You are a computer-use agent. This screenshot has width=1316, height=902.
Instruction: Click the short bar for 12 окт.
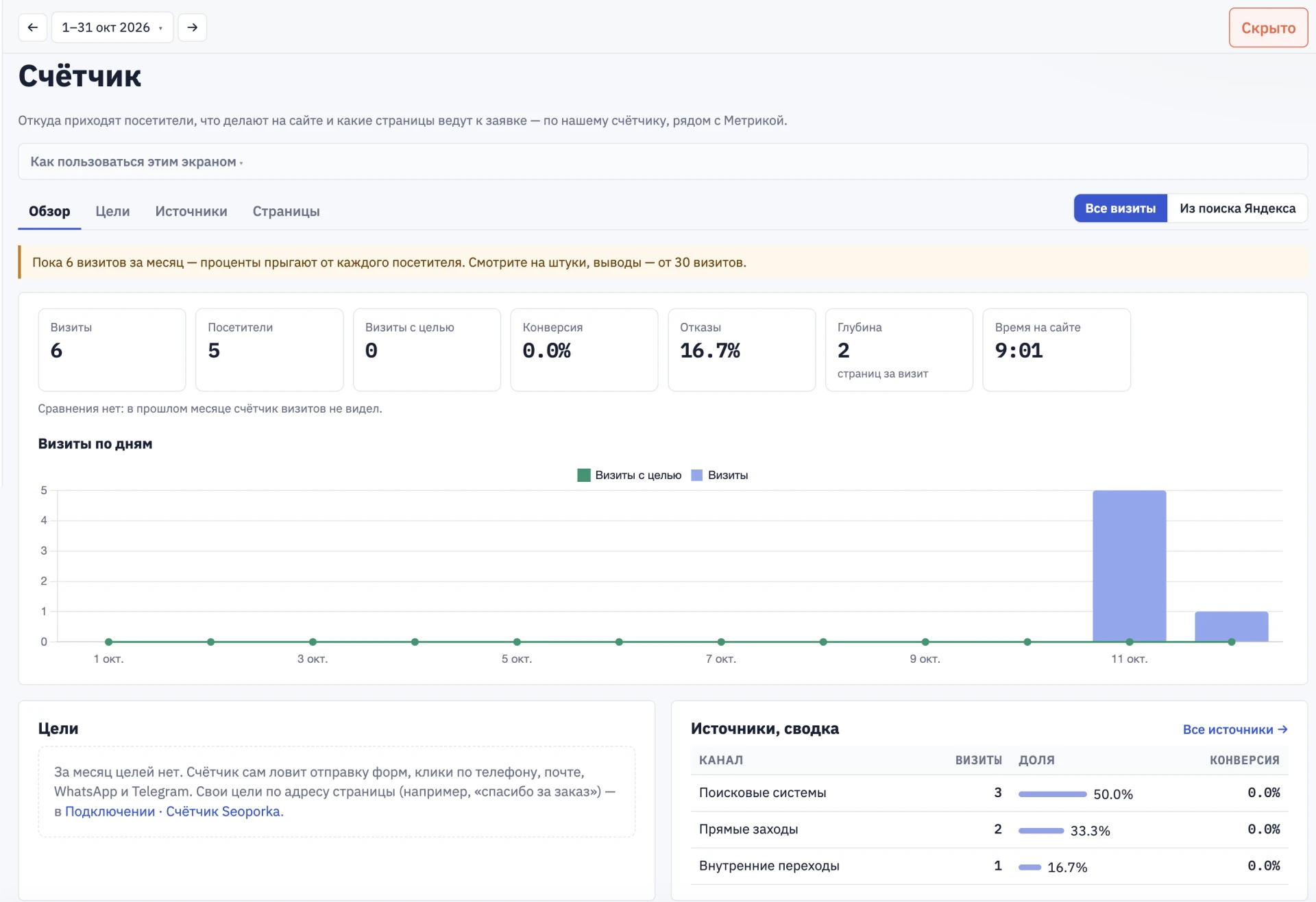[x=1231, y=626]
